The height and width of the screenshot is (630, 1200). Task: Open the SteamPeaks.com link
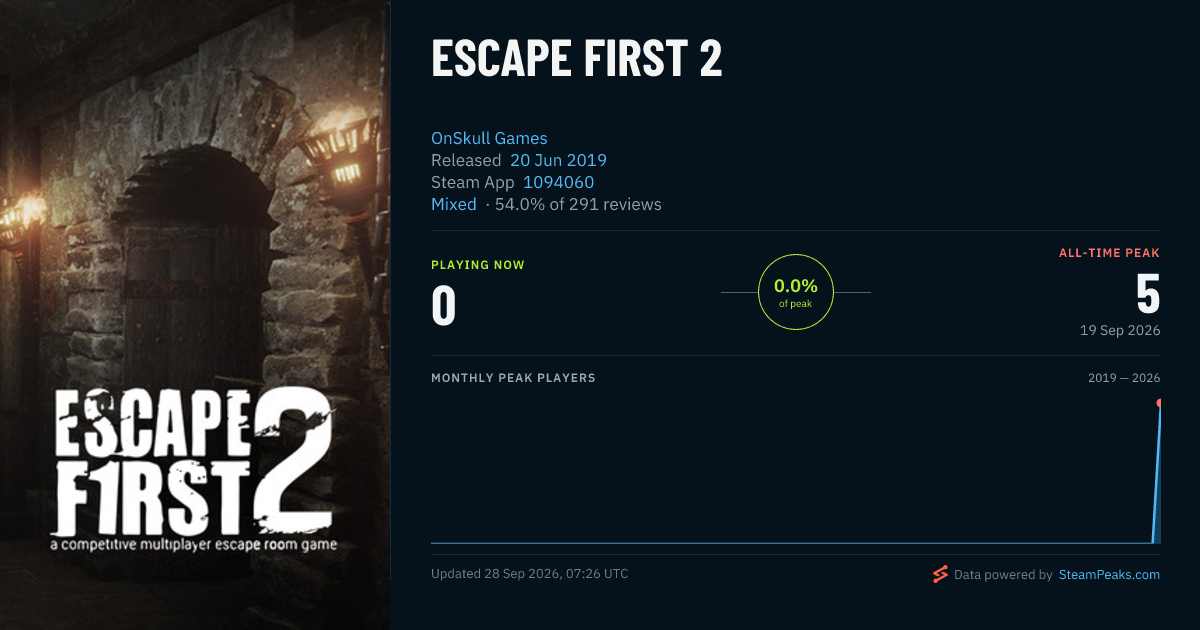click(x=1109, y=575)
